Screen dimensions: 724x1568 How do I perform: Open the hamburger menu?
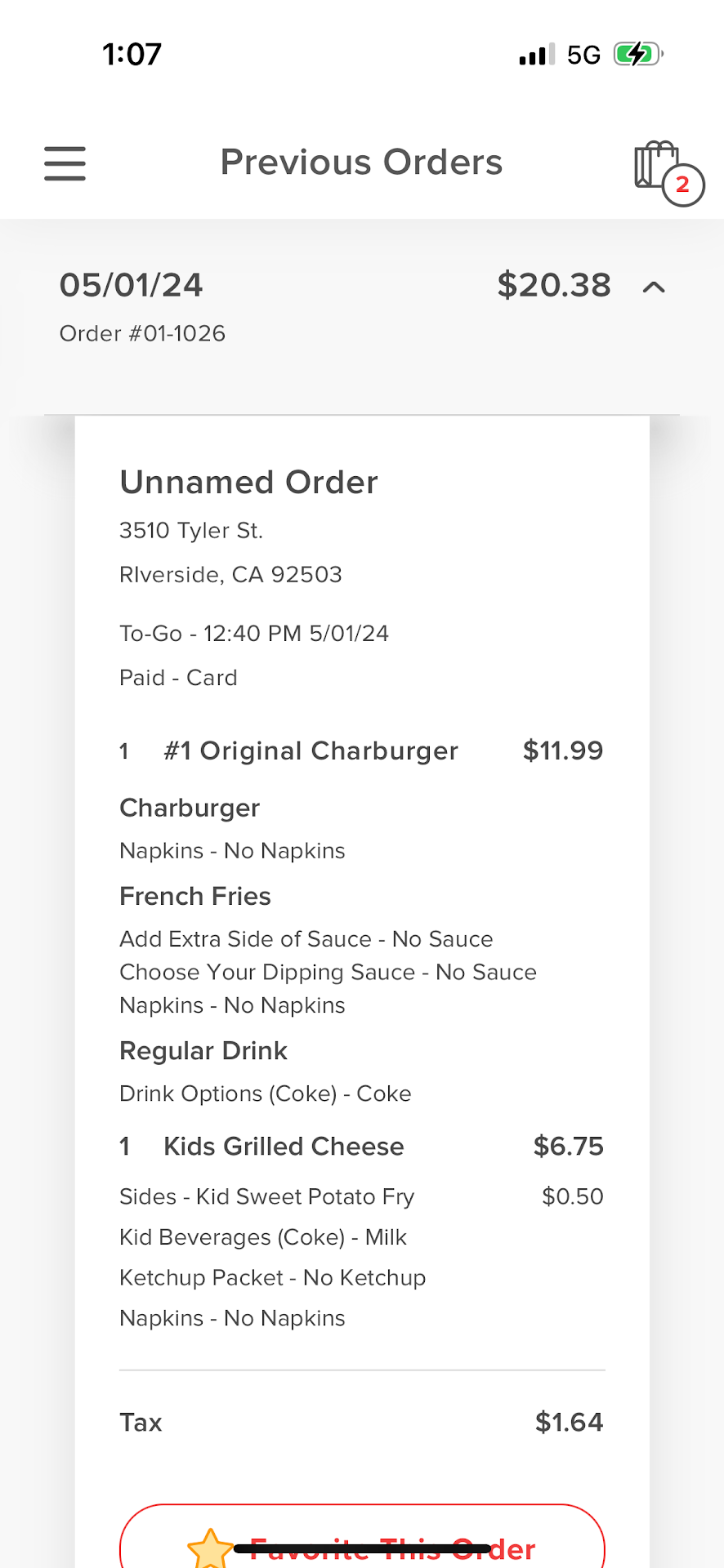click(x=65, y=163)
